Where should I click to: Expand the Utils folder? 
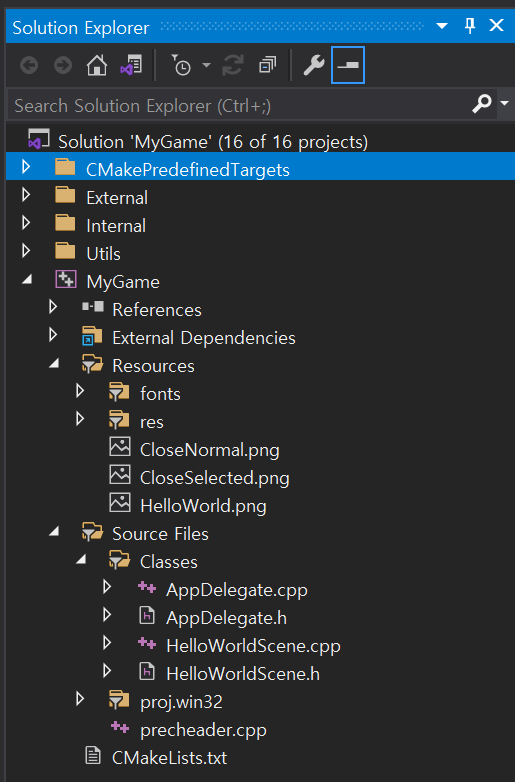click(26, 251)
